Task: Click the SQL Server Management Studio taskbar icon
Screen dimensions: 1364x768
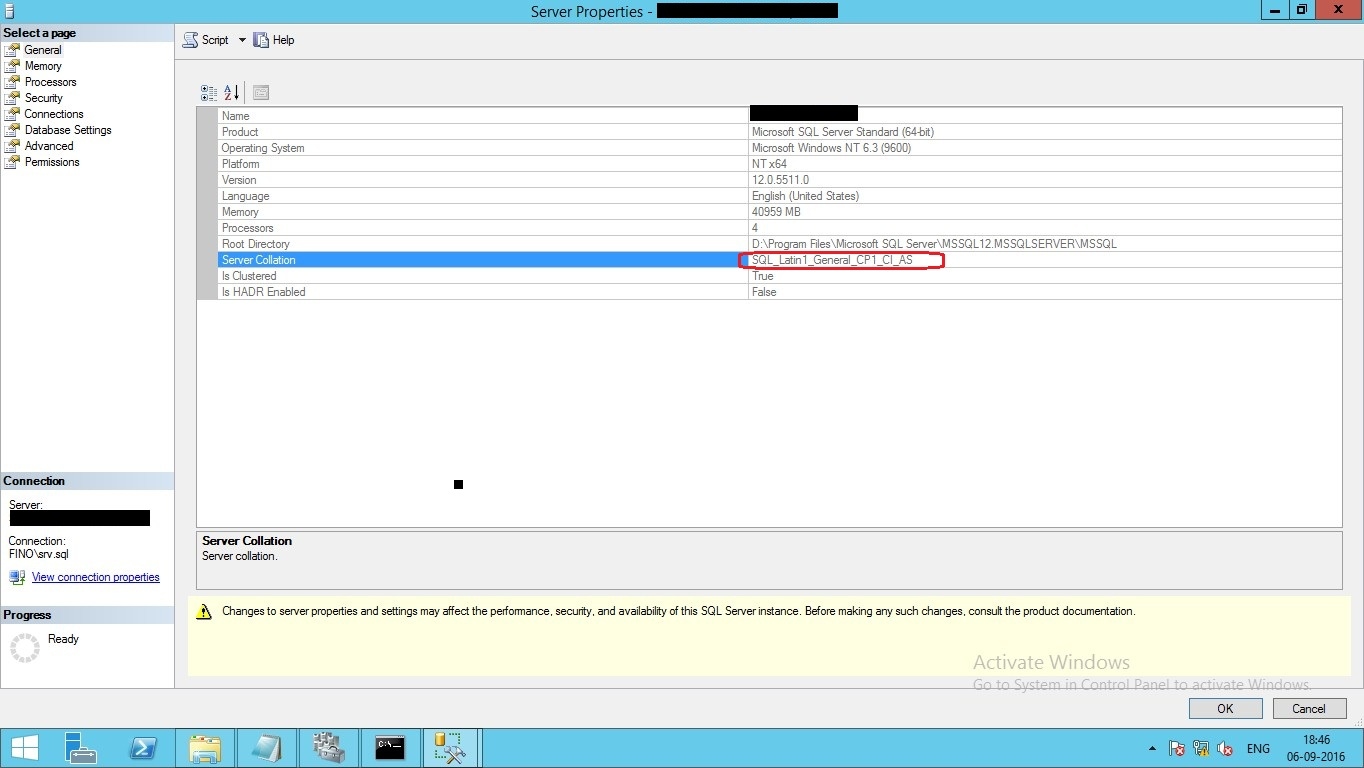Action: [451, 748]
